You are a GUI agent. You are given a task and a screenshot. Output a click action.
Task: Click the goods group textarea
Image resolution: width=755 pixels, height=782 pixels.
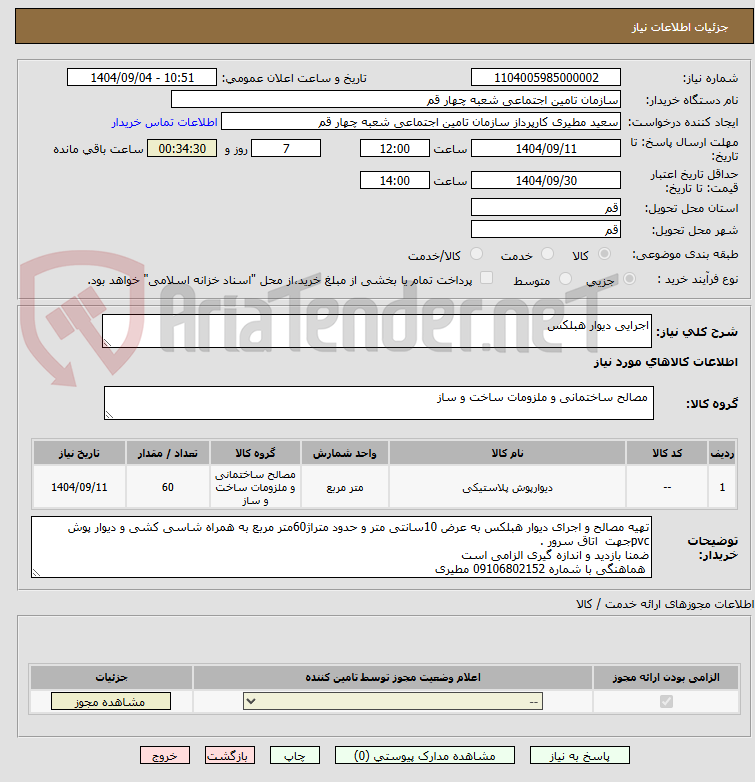(x=379, y=403)
